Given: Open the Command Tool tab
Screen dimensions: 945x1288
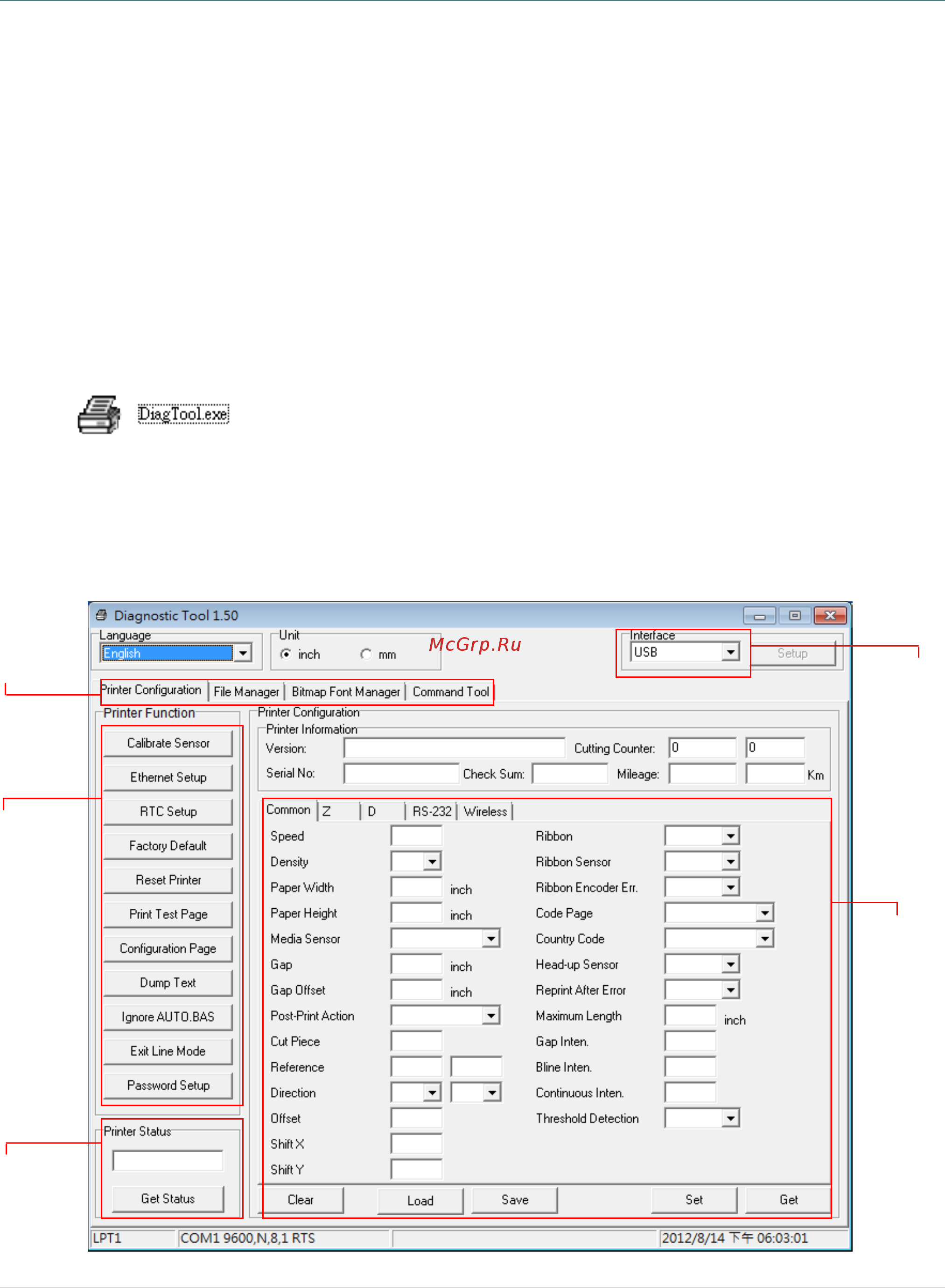Looking at the screenshot, I should (451, 692).
